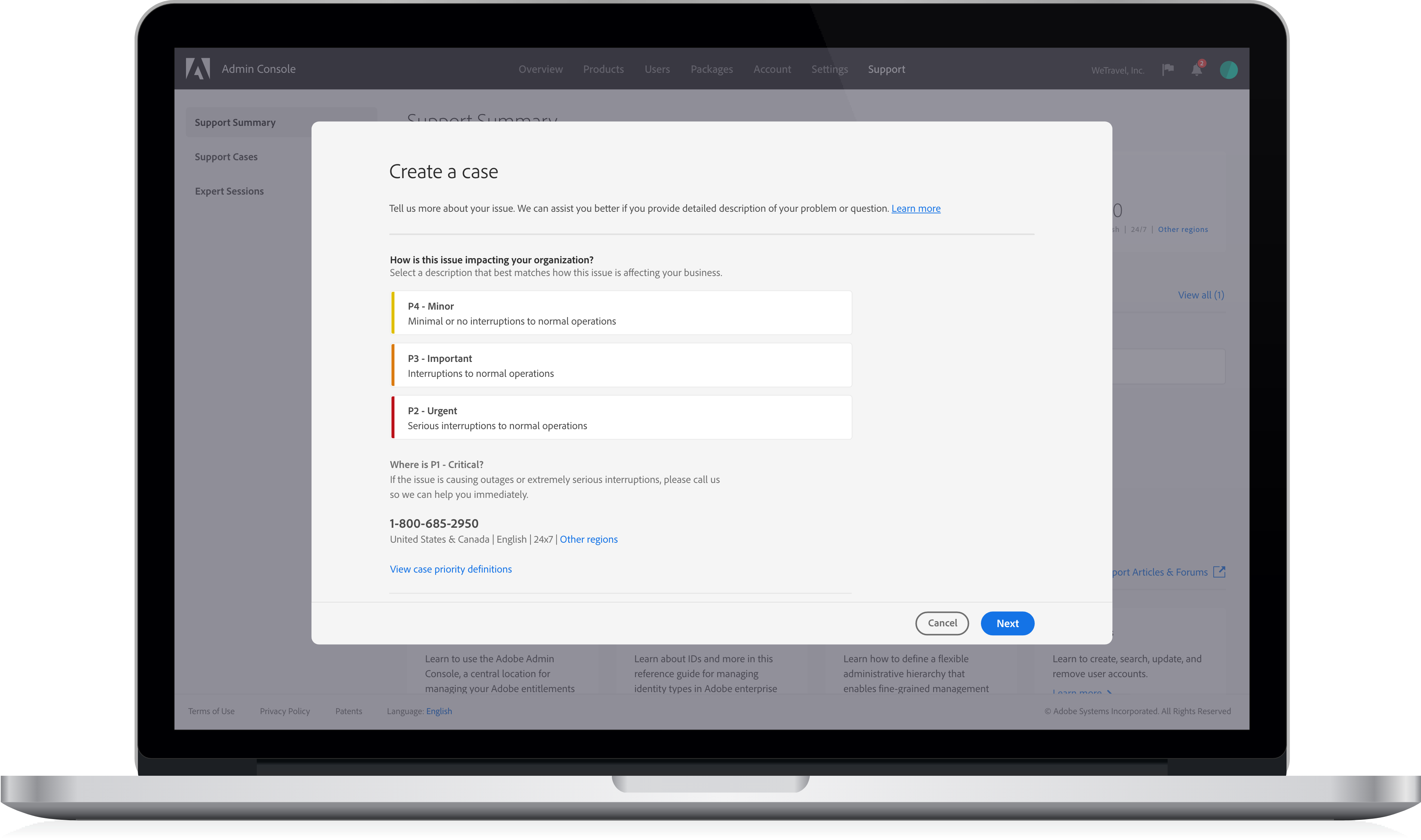Click the Next button
The height and width of the screenshot is (840, 1421).
point(1007,623)
